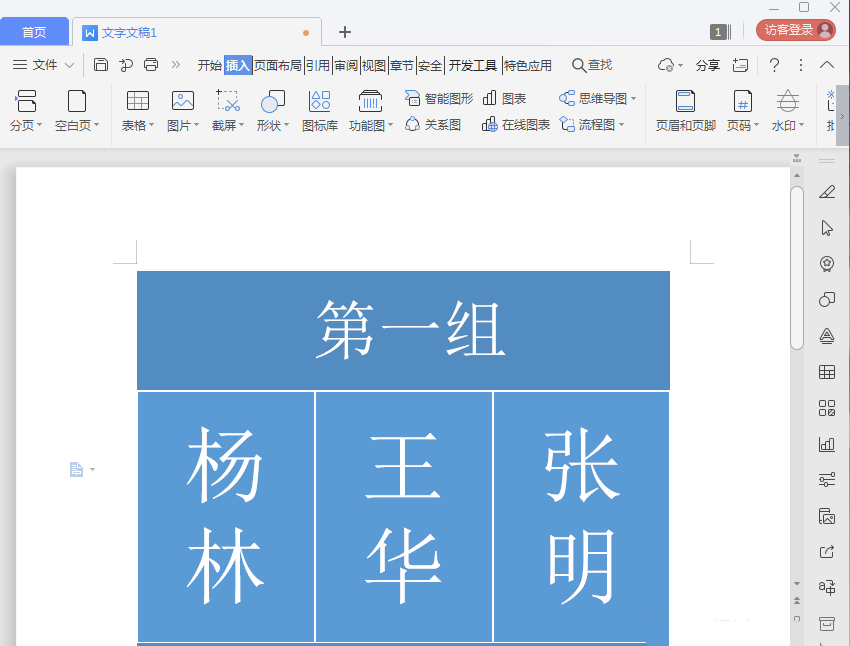
Task: Open the 截屏 screenshot tool
Action: [x=228, y=101]
